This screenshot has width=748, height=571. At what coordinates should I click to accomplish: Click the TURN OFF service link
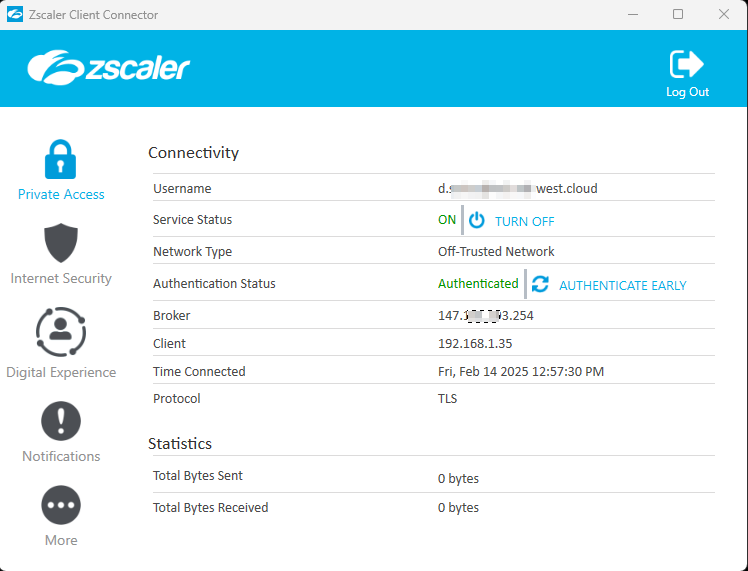coord(525,221)
